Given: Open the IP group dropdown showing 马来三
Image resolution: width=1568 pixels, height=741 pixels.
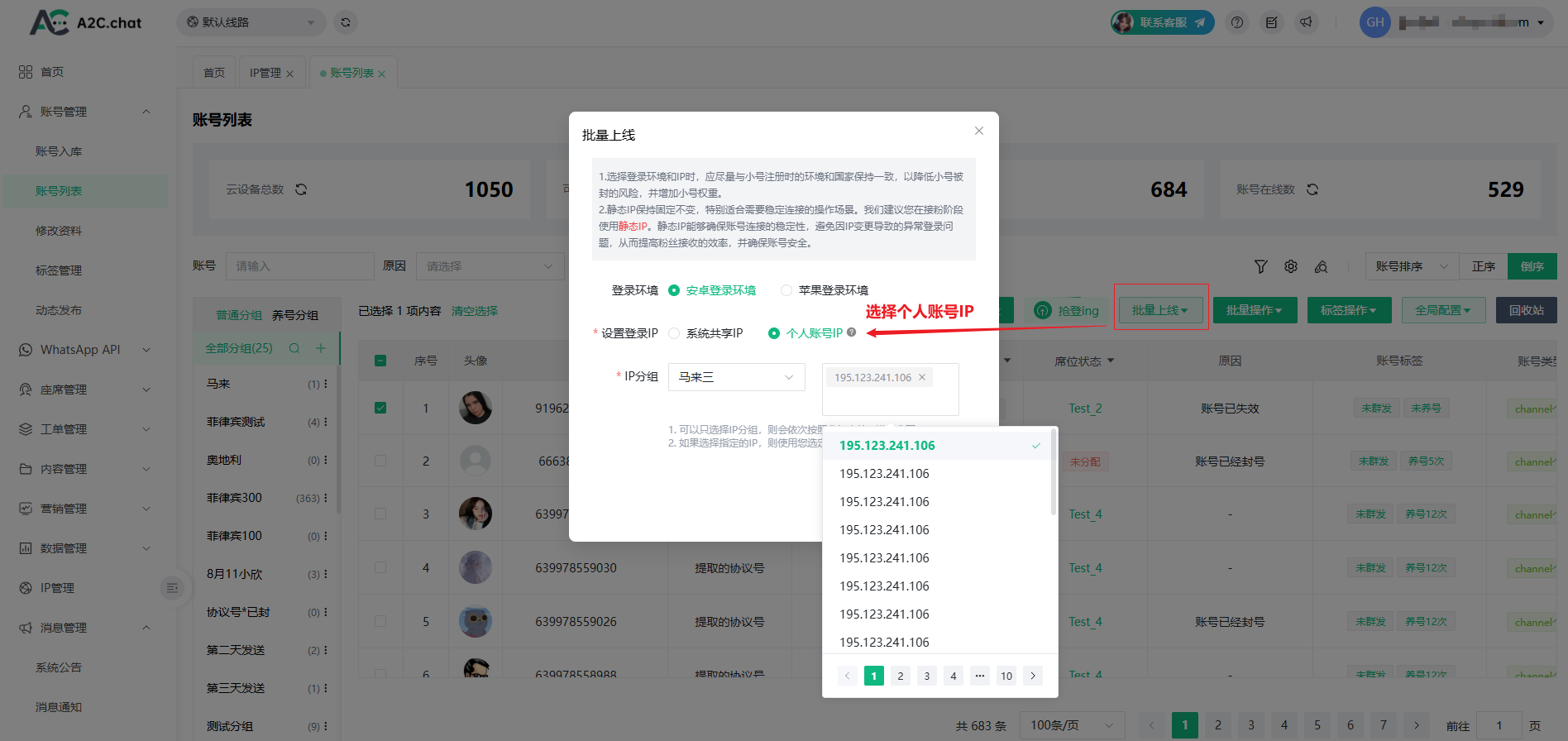Looking at the screenshot, I should click(736, 377).
